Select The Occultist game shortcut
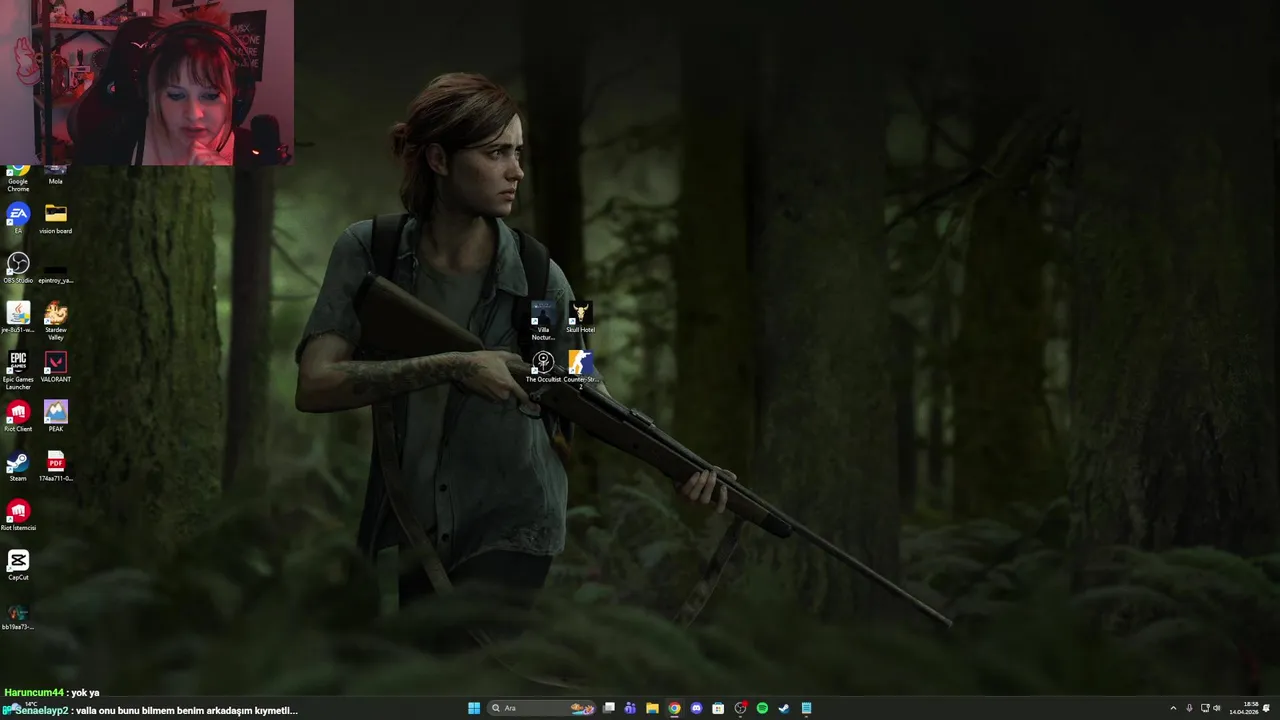Screen dimensions: 1280x720 543,367
